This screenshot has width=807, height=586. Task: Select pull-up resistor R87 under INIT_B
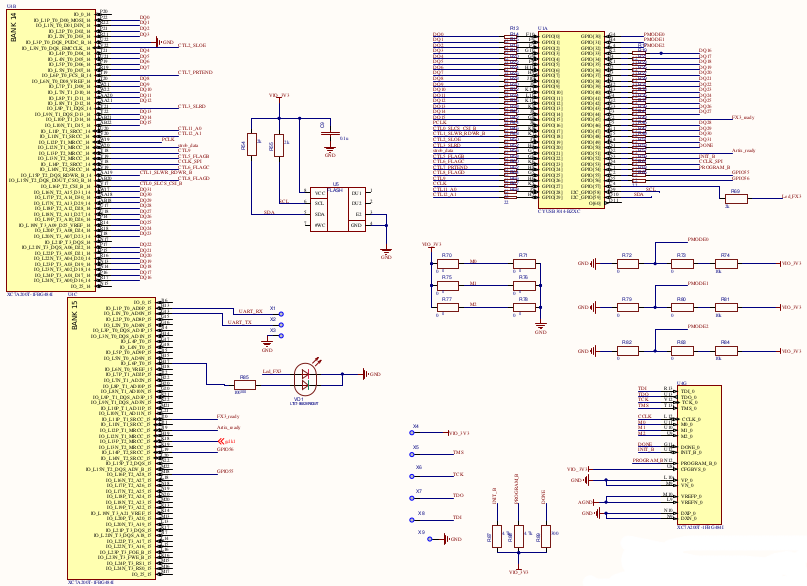pyautogui.click(x=497, y=537)
